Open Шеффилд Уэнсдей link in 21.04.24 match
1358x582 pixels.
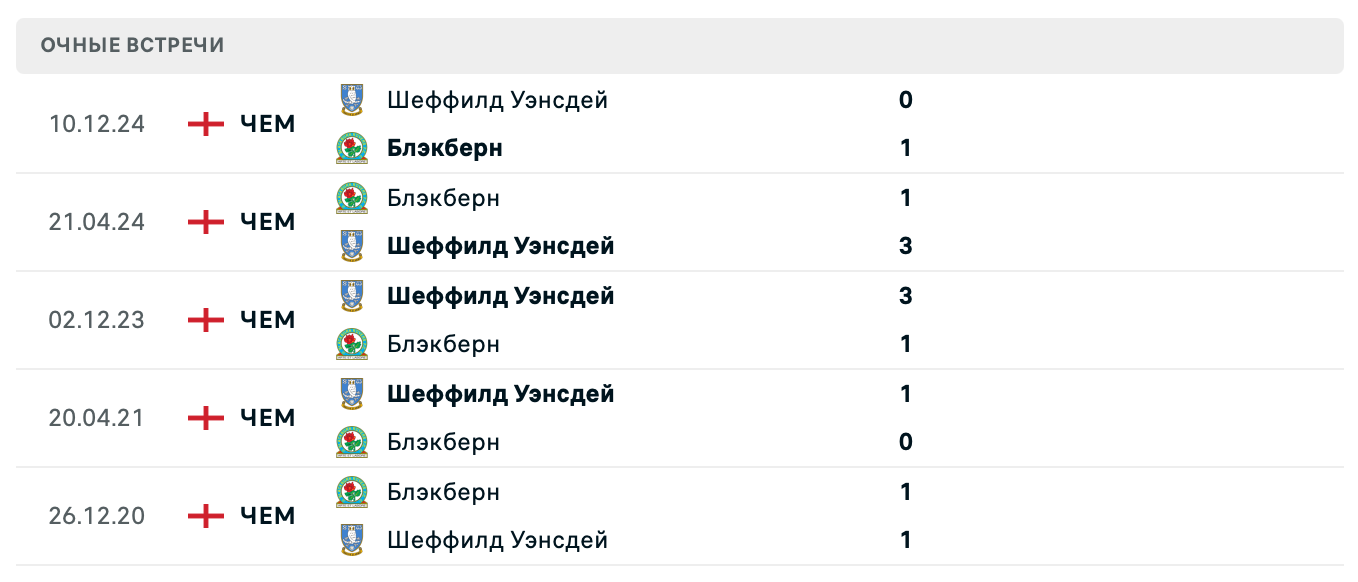(500, 246)
